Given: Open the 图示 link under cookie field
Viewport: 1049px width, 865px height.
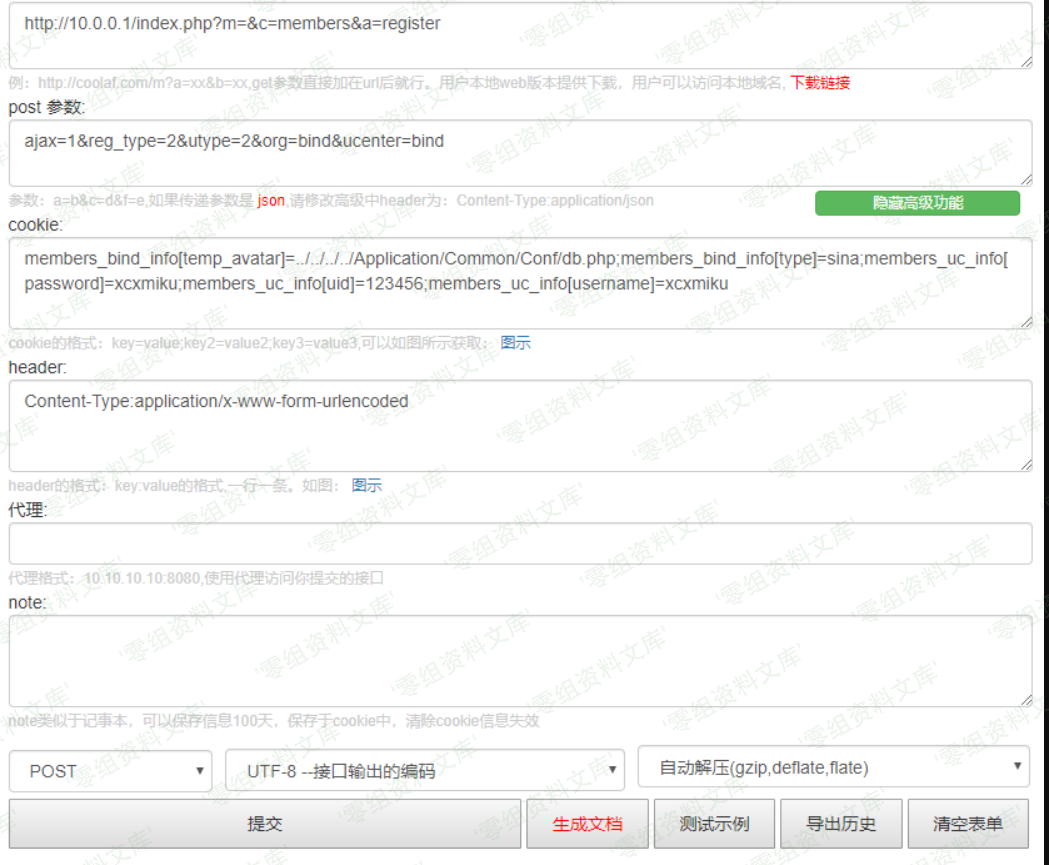Looking at the screenshot, I should 516,343.
